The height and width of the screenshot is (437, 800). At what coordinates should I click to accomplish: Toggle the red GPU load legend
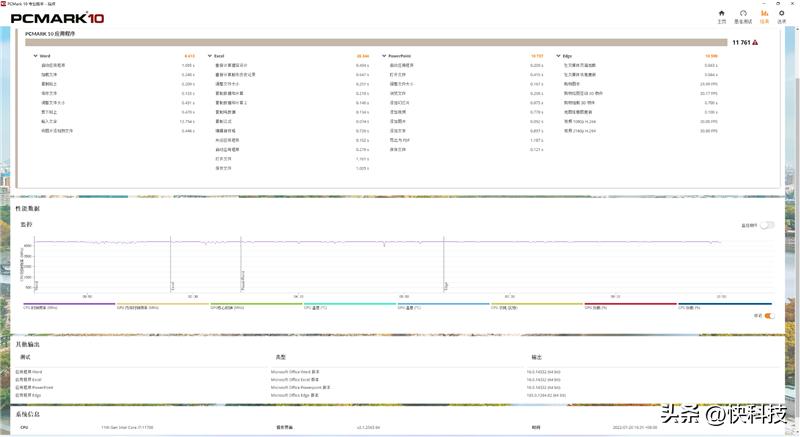tap(631, 306)
